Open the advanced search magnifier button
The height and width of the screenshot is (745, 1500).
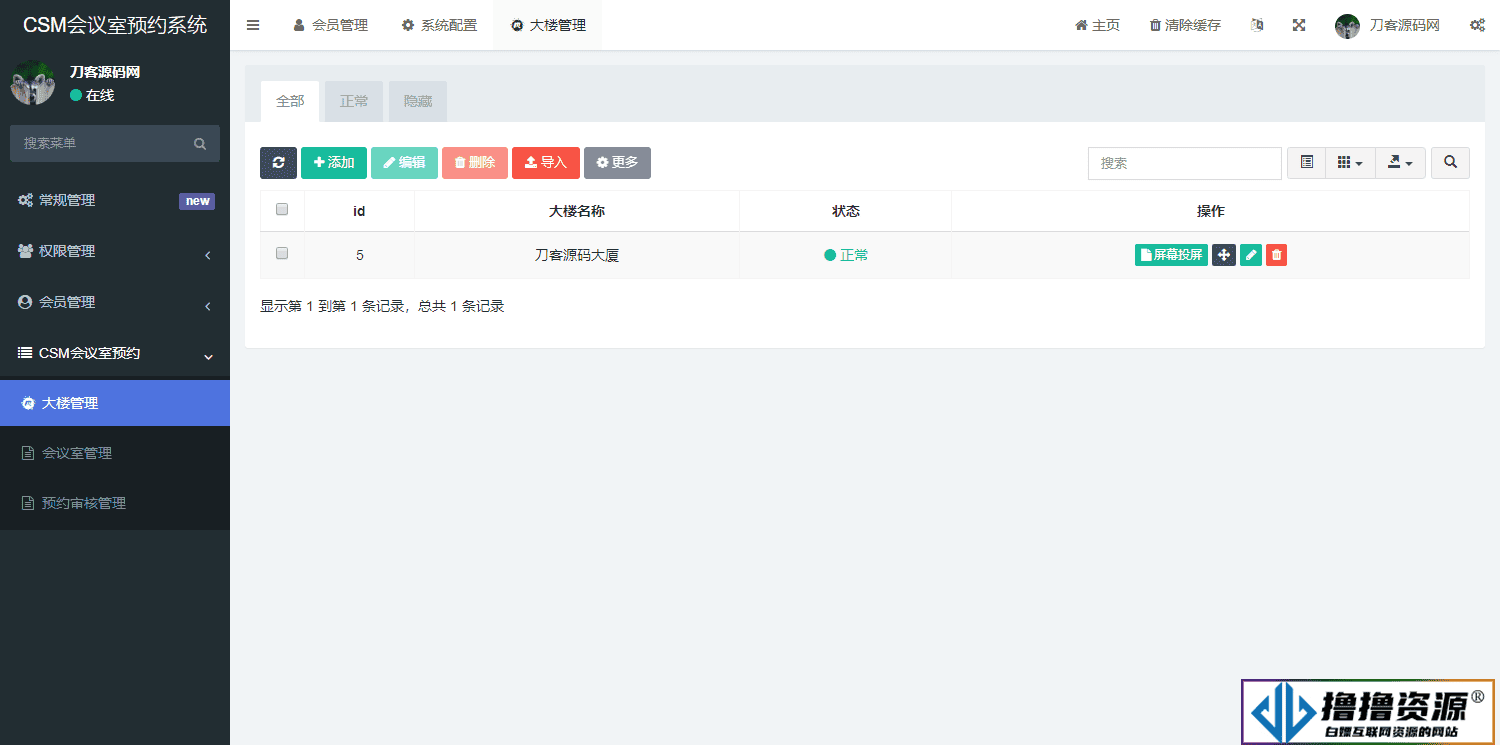pos(1450,163)
